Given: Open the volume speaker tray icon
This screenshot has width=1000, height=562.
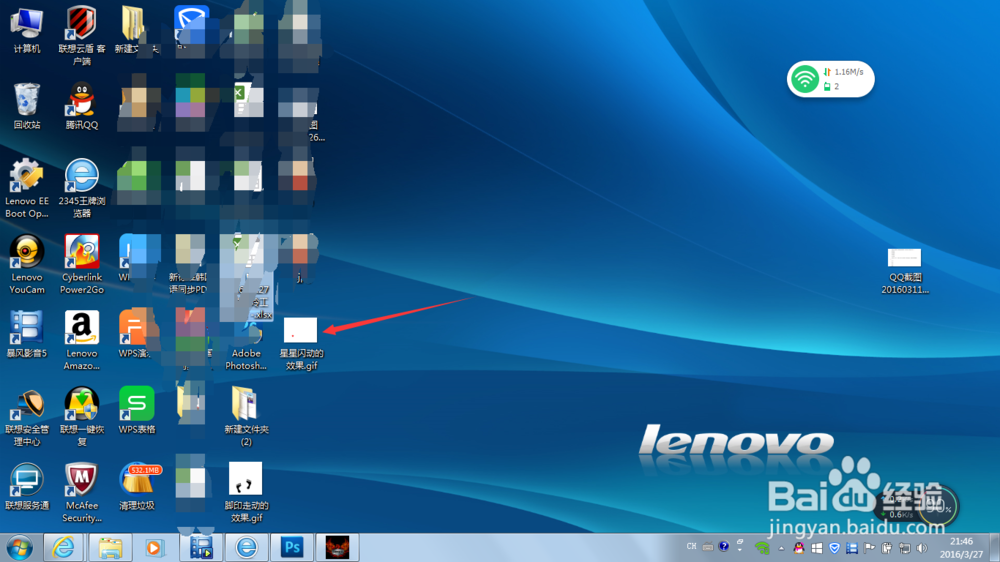Looking at the screenshot, I should tap(922, 548).
